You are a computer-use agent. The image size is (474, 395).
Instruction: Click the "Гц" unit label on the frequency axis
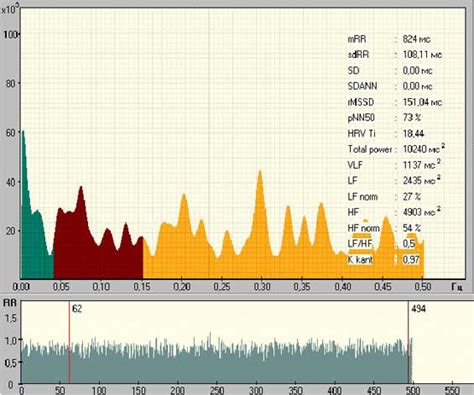point(457,287)
